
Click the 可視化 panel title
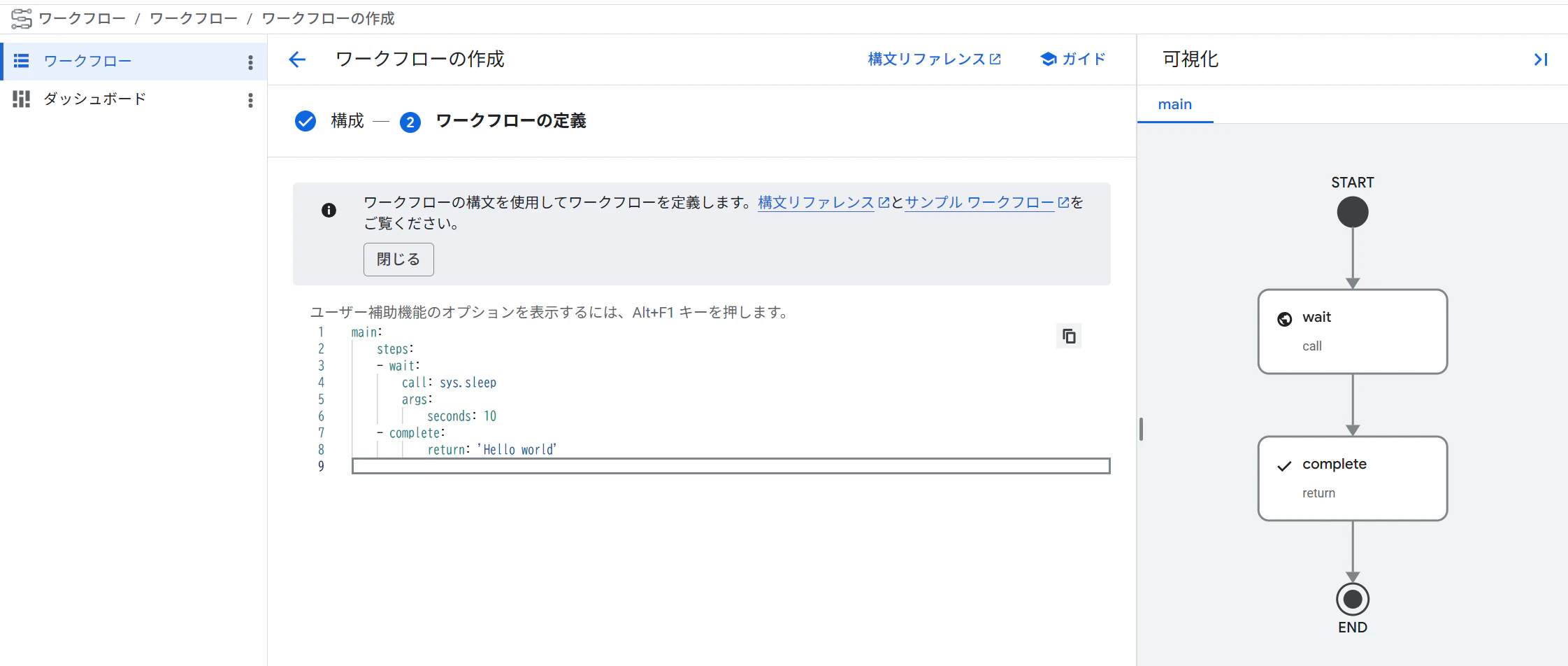coord(1191,59)
